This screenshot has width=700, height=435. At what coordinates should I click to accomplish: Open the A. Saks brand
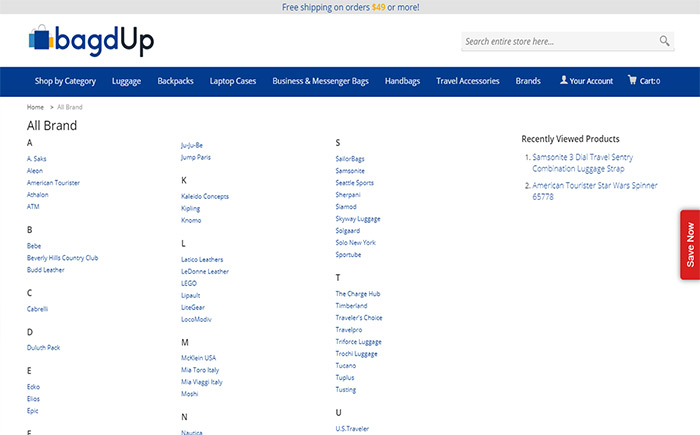pos(37,159)
